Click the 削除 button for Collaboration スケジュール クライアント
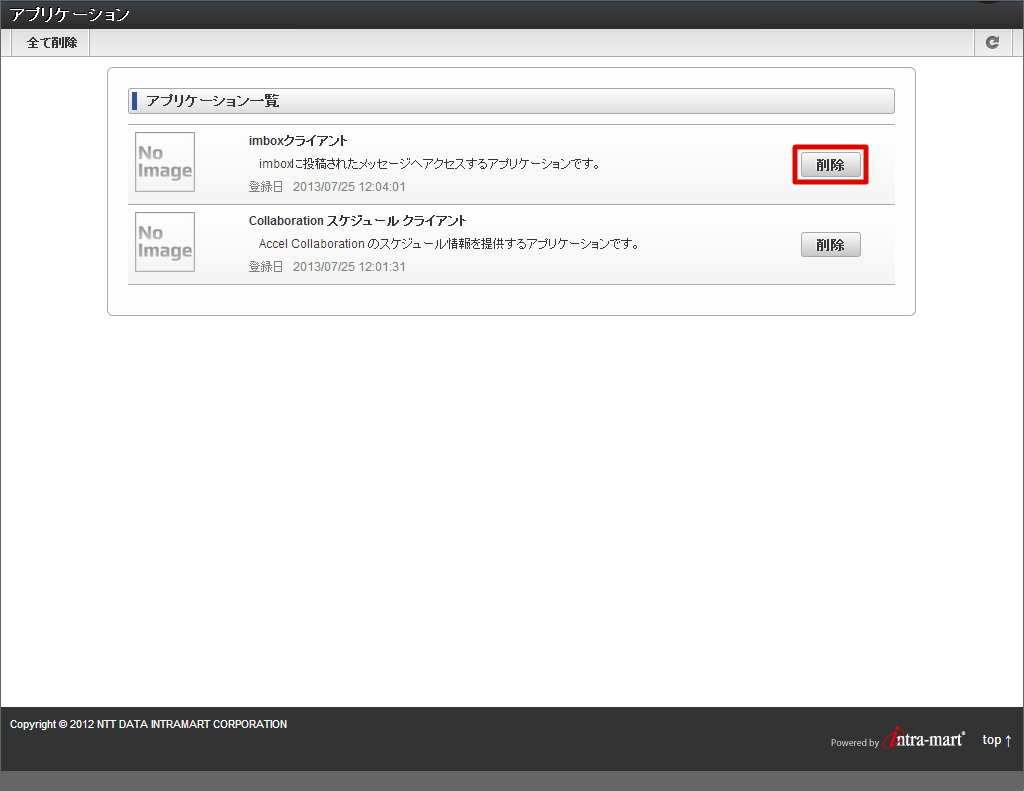Viewport: 1024px width, 791px height. pos(830,244)
